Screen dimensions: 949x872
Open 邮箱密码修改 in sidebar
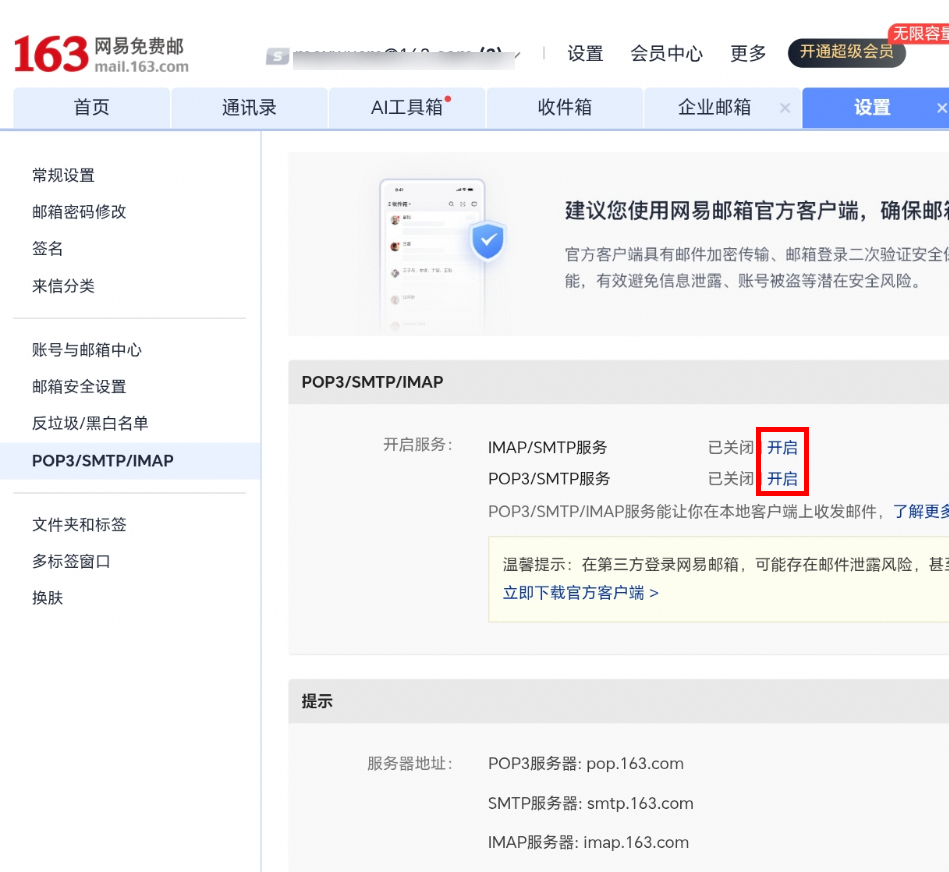click(79, 212)
